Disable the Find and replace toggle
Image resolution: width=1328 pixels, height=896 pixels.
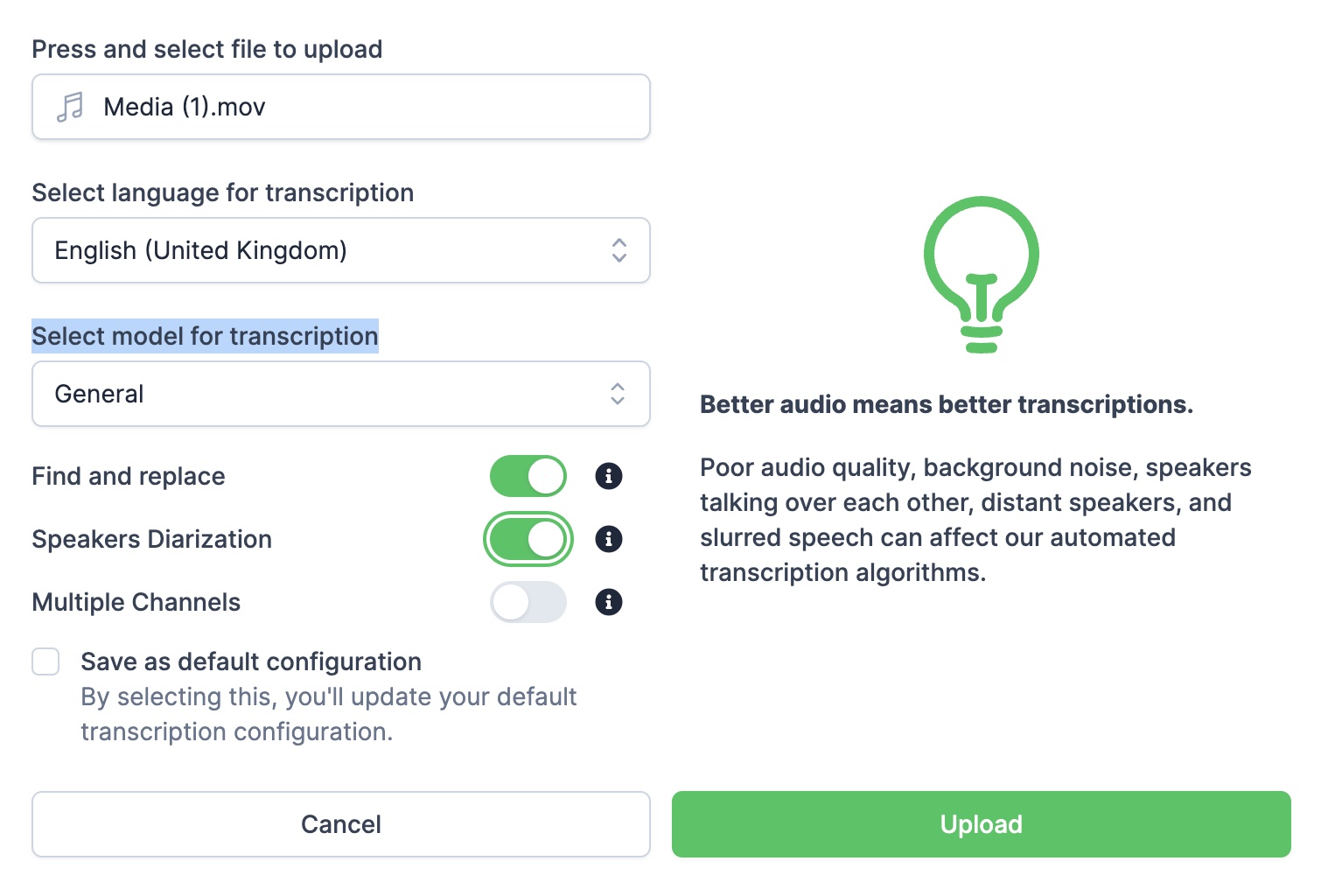528,476
